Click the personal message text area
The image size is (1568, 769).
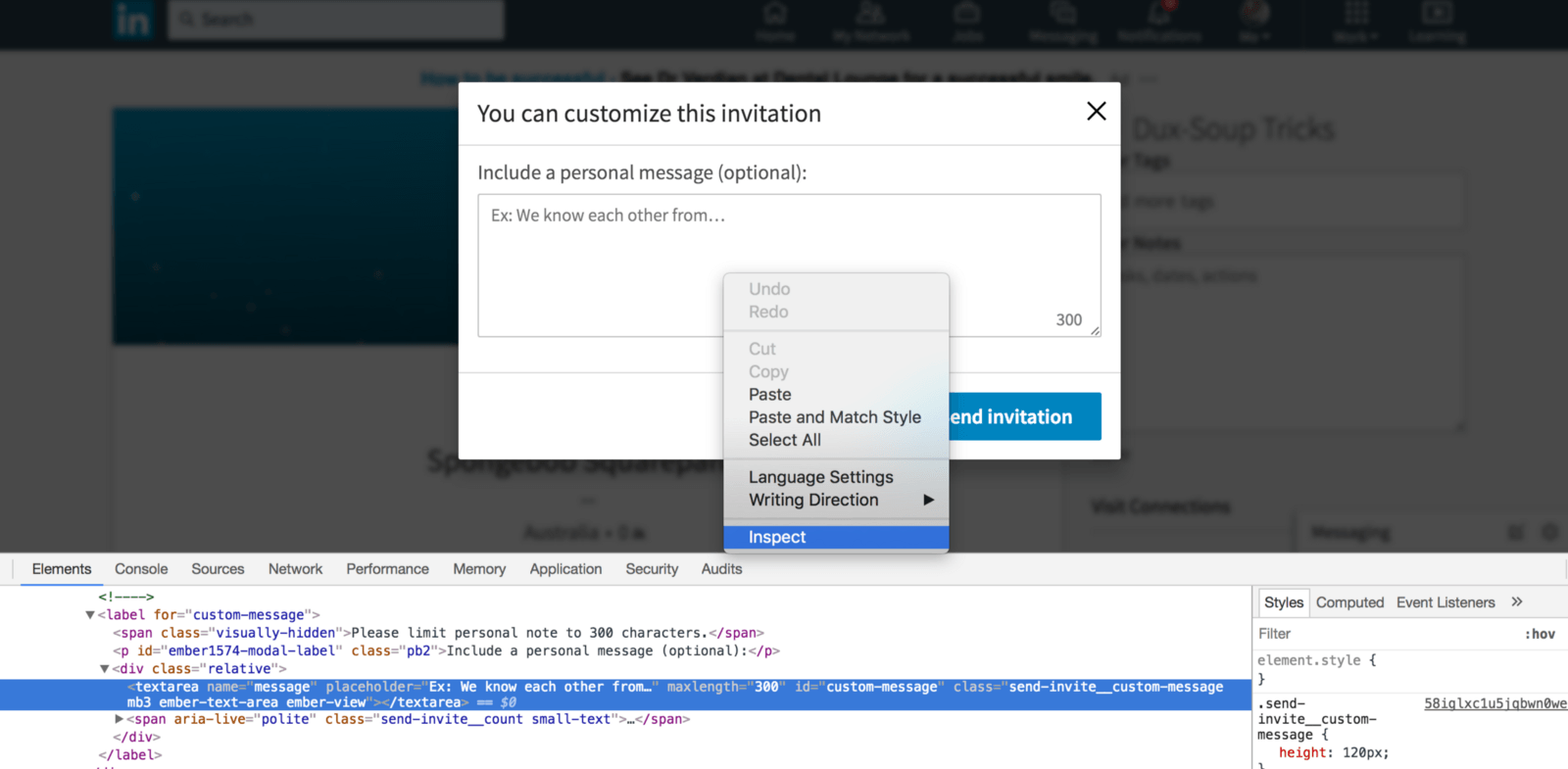[789, 265]
